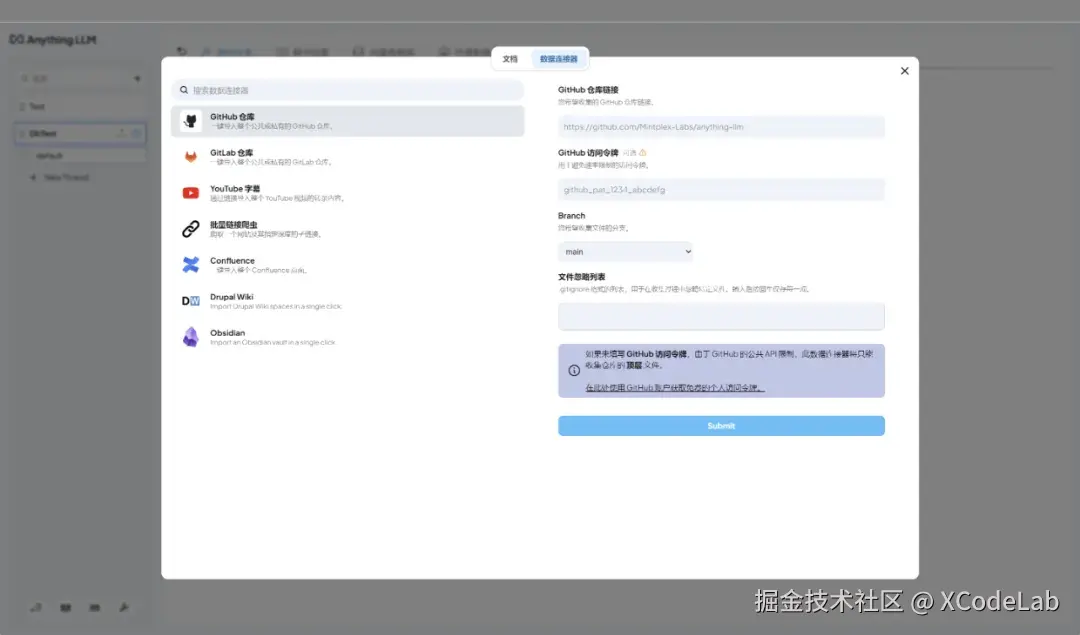
Task: Click the info icon in the notice box
Action: tap(571, 370)
